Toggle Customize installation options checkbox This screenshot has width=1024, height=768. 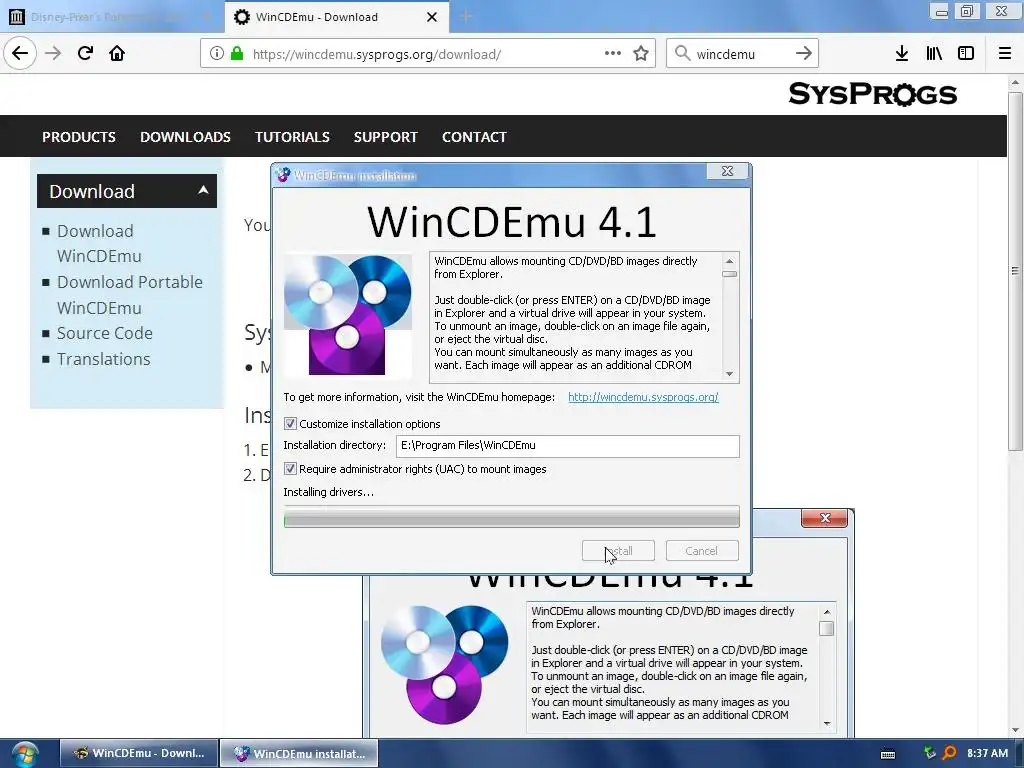291,424
